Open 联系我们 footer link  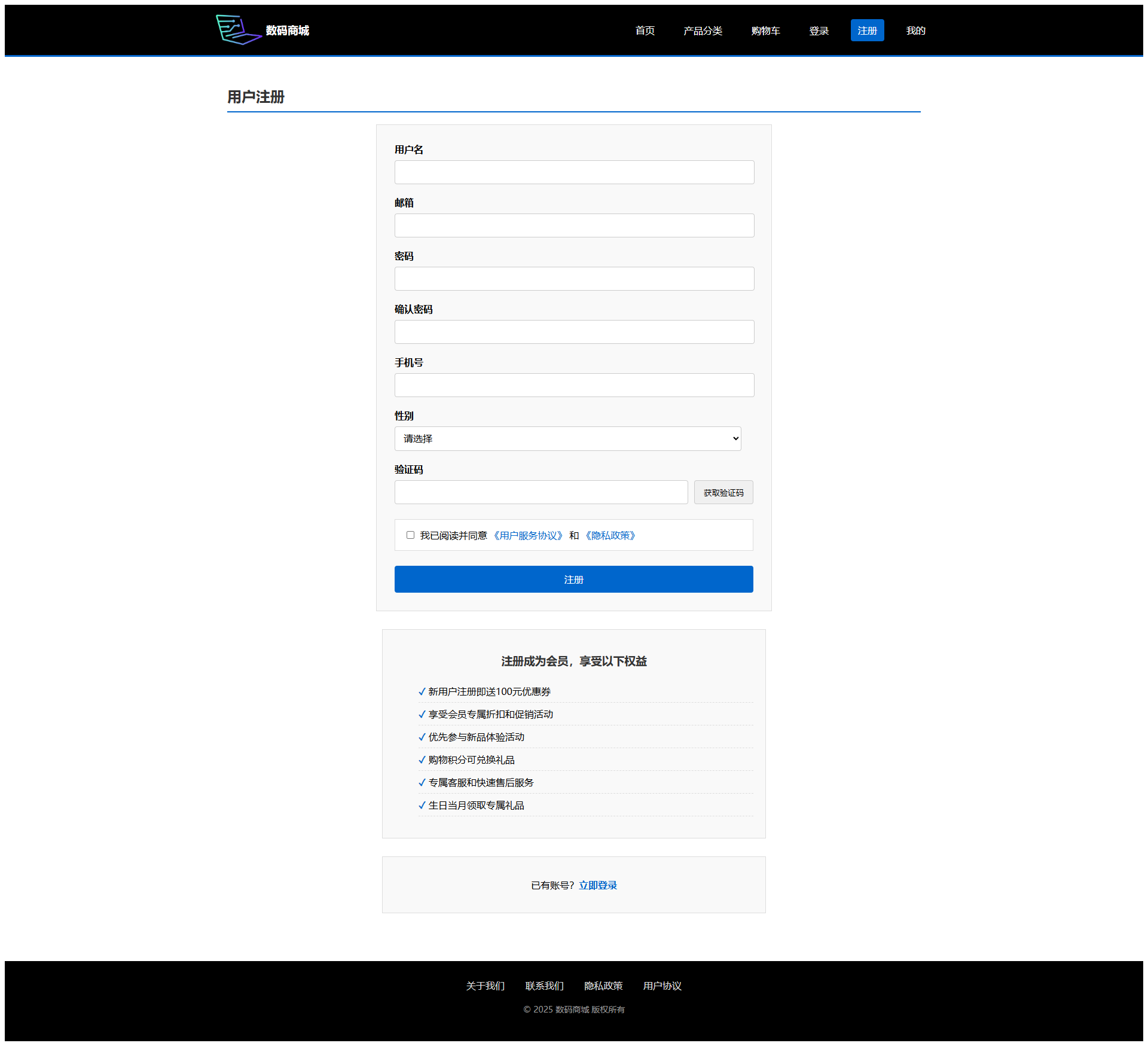[x=544, y=986]
